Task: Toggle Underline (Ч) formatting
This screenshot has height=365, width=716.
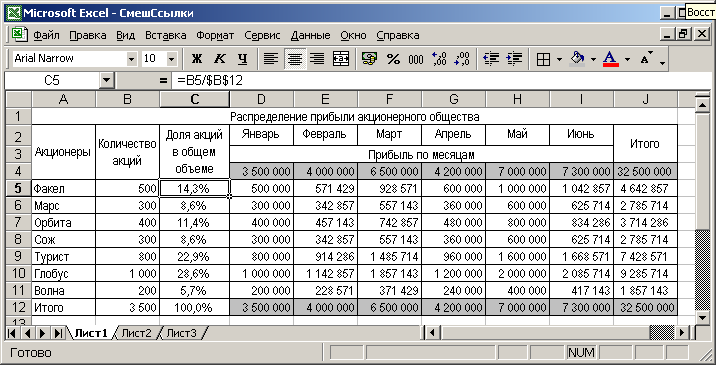Action: coord(242,59)
